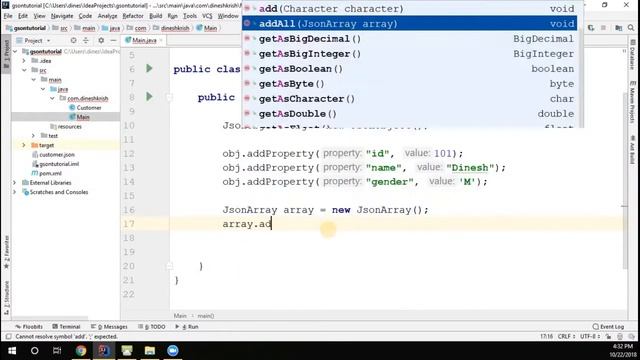Open File Explorer from the taskbar

click(150, 351)
